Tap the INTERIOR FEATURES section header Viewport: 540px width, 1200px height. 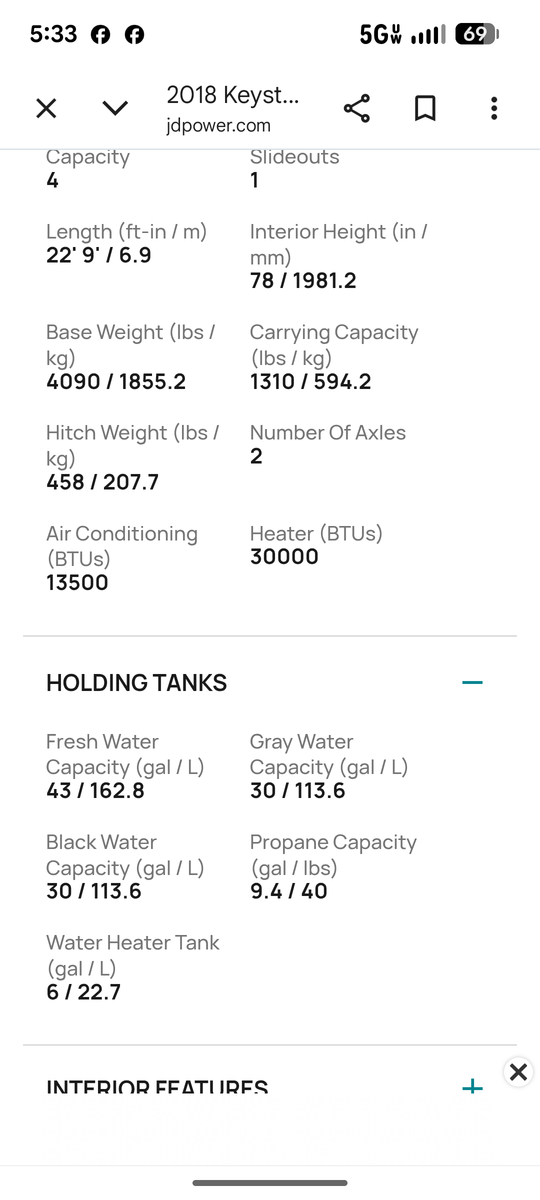click(x=157, y=1087)
